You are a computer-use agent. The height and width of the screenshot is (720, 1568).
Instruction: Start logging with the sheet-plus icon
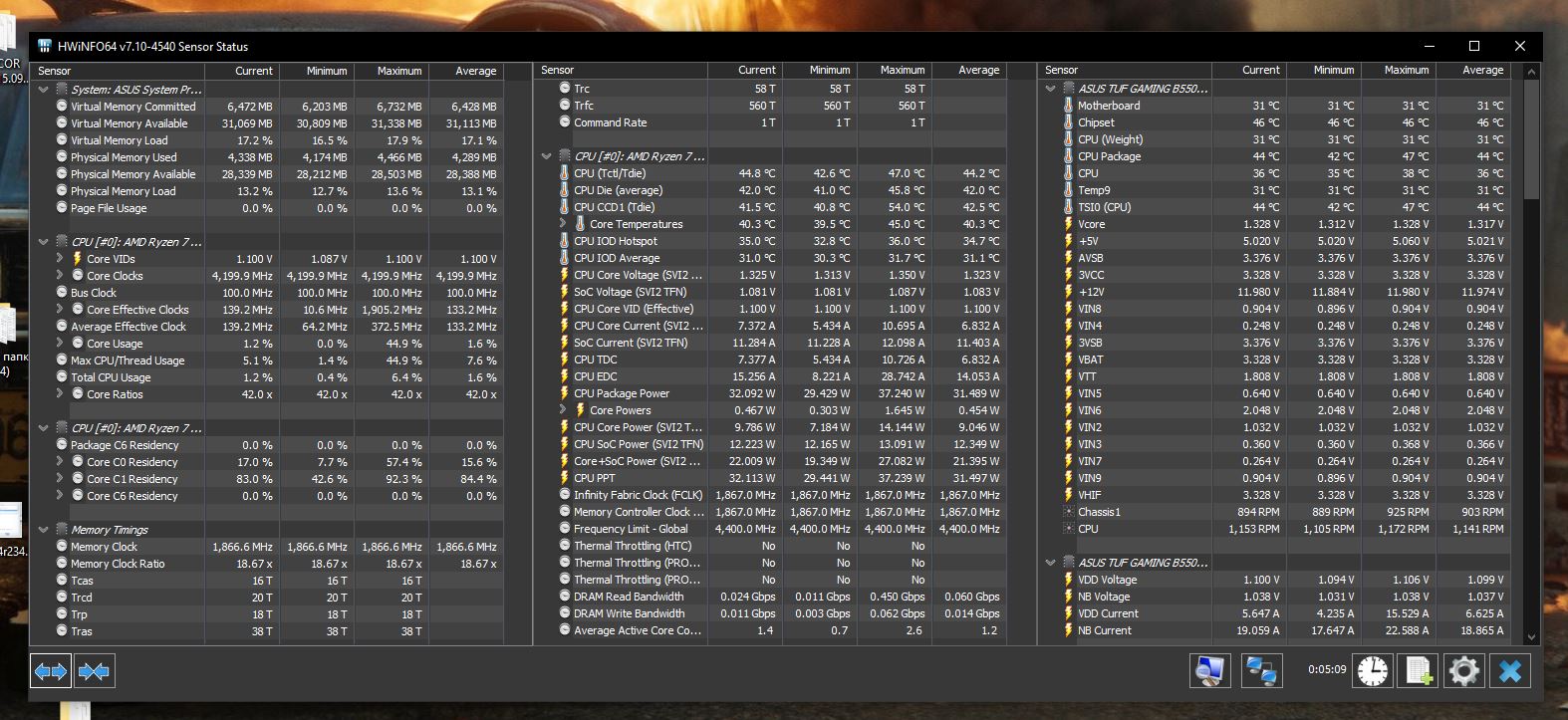1419,670
